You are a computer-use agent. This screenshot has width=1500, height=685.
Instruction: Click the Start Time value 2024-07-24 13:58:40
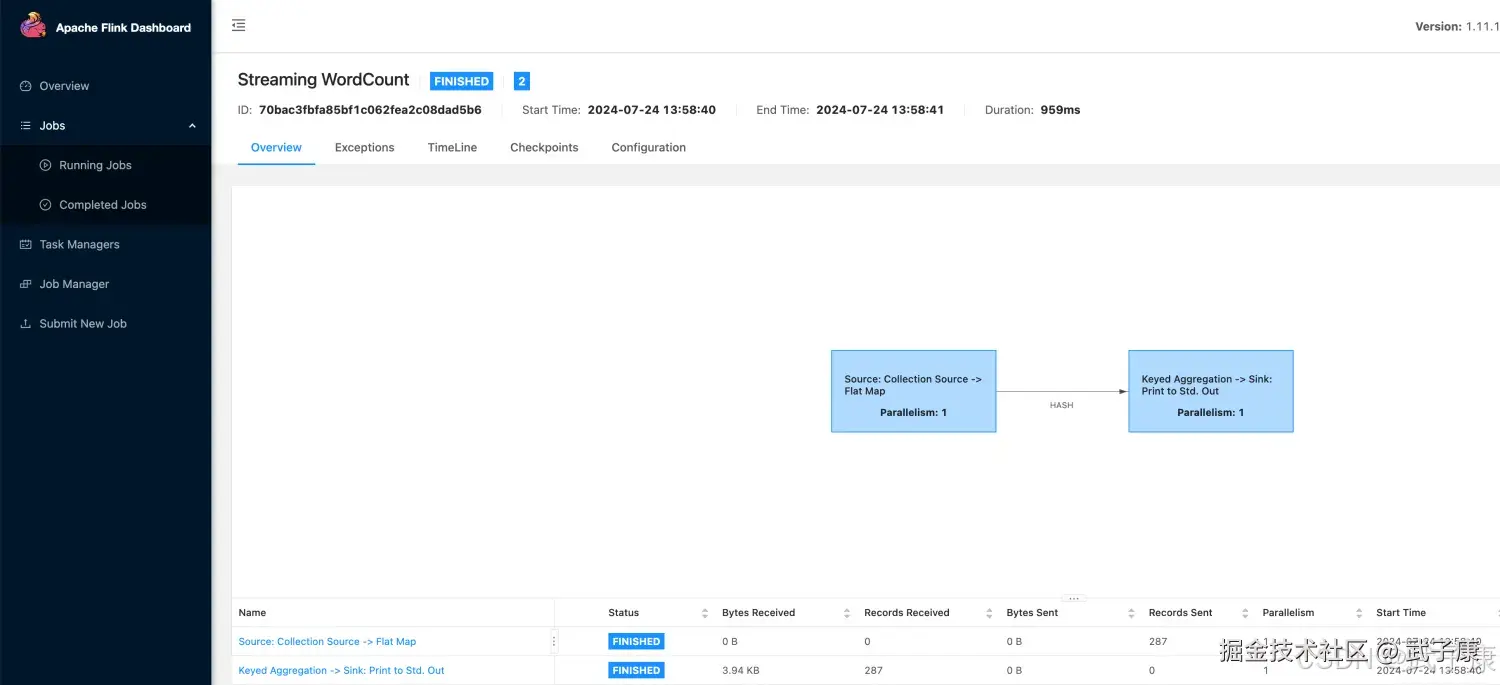tap(651, 110)
